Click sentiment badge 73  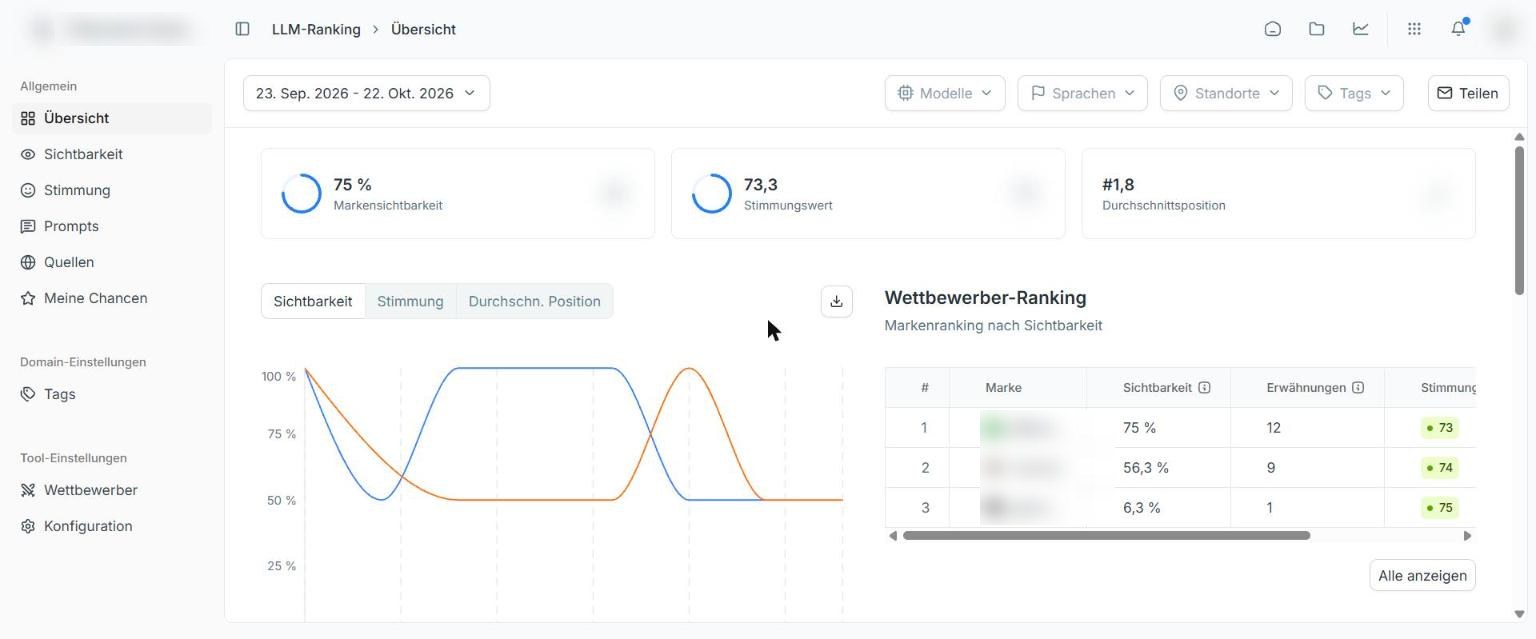tap(1440, 427)
